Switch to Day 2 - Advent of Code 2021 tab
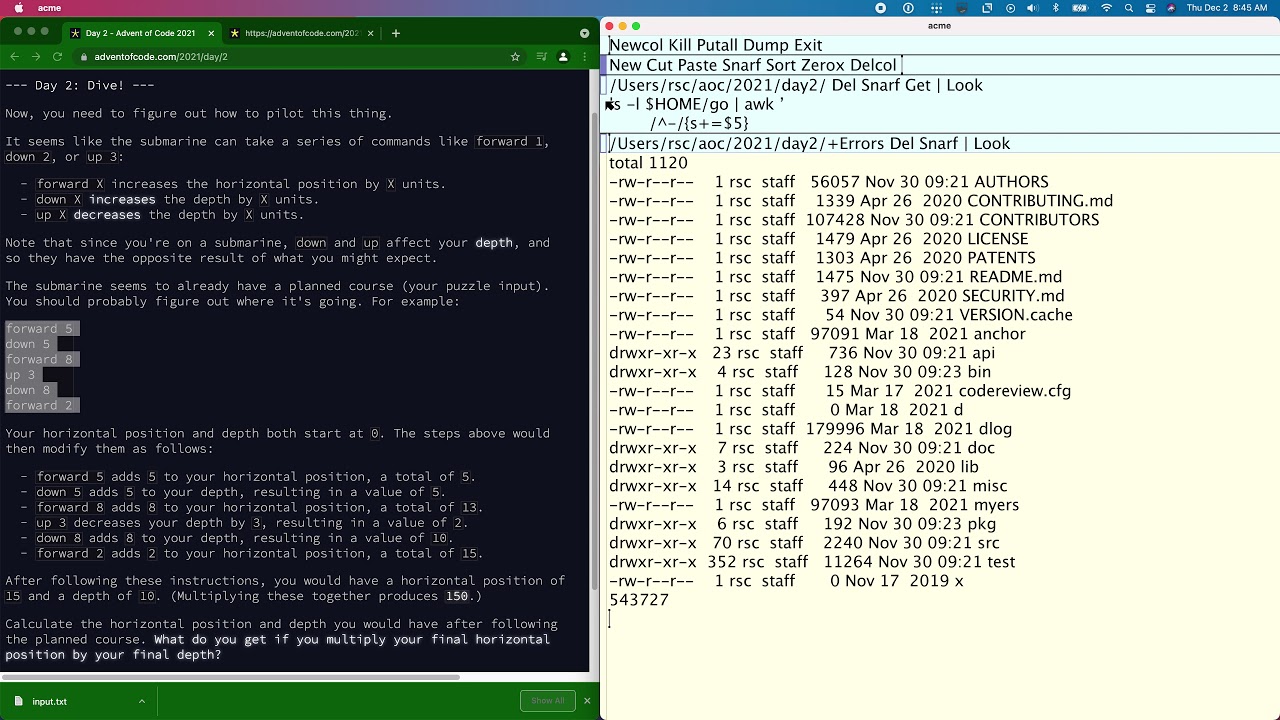1280x720 pixels. point(140,33)
